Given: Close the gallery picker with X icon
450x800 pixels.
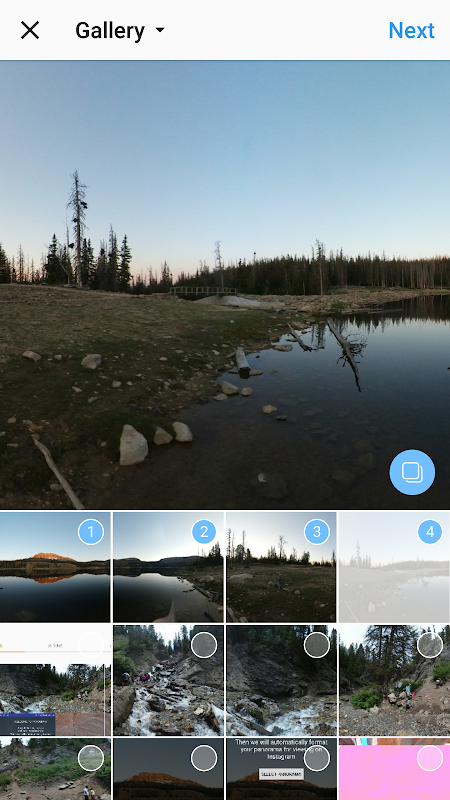Looking at the screenshot, I should (x=30, y=31).
